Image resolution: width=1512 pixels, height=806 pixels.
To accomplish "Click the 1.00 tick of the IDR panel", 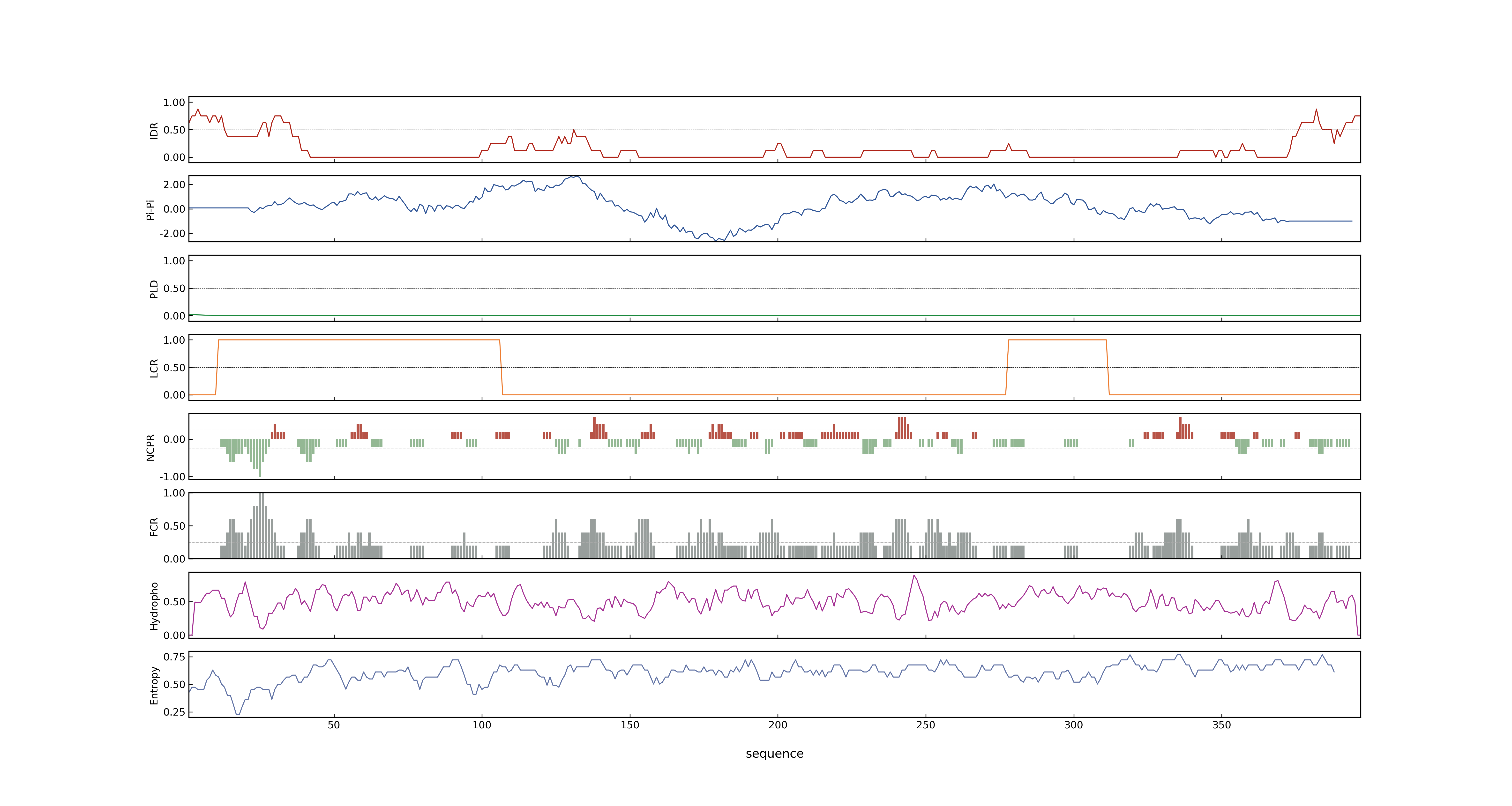I will (x=174, y=103).
